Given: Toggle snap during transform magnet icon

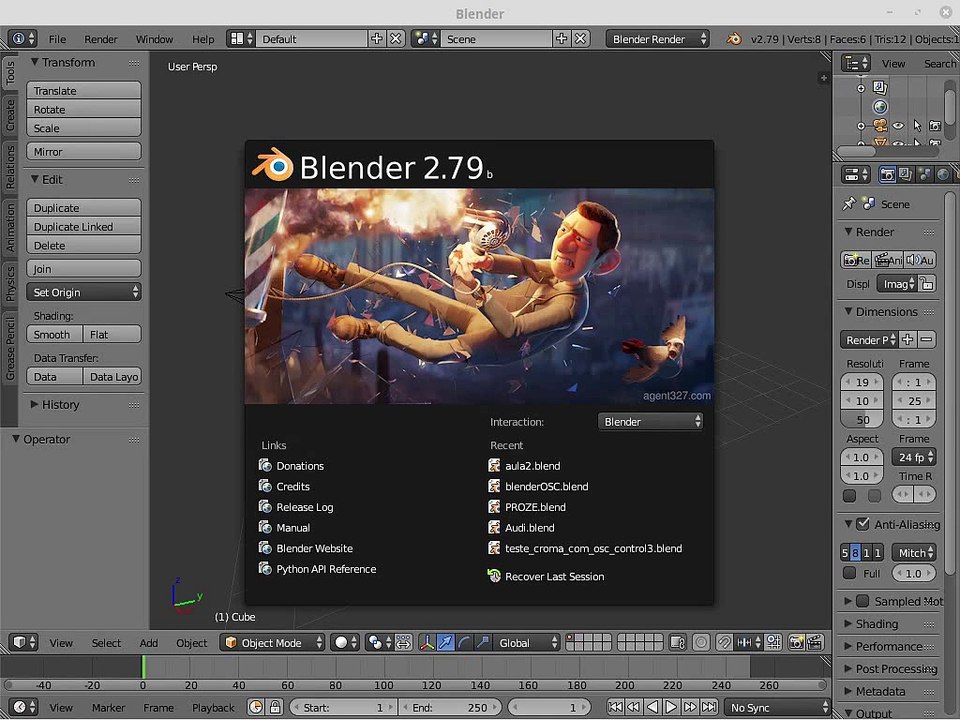Looking at the screenshot, I should point(724,642).
